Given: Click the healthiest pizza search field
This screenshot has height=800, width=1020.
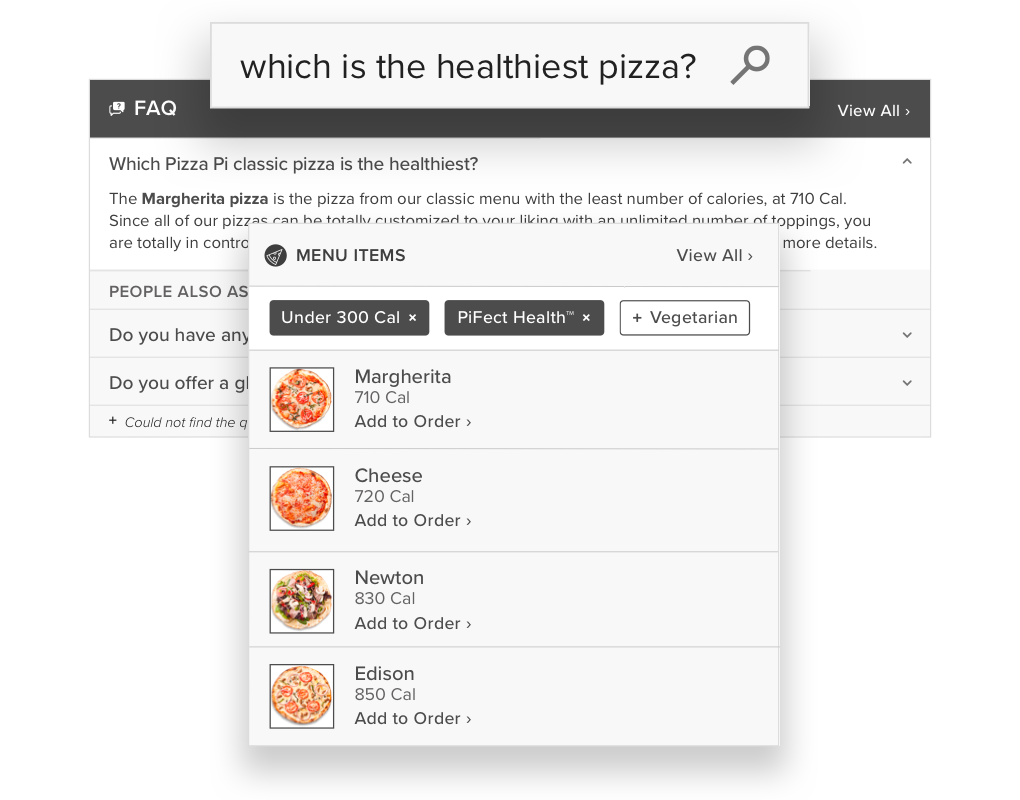Looking at the screenshot, I should (x=467, y=67).
